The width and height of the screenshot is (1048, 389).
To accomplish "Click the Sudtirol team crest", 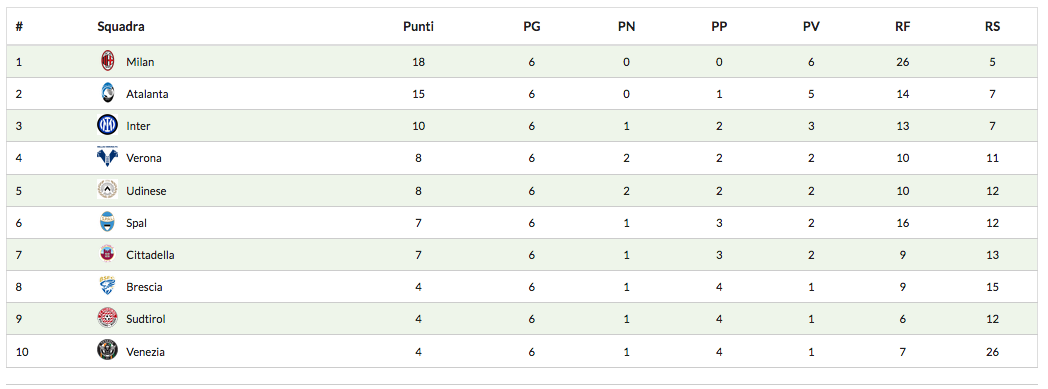I will point(107,318).
